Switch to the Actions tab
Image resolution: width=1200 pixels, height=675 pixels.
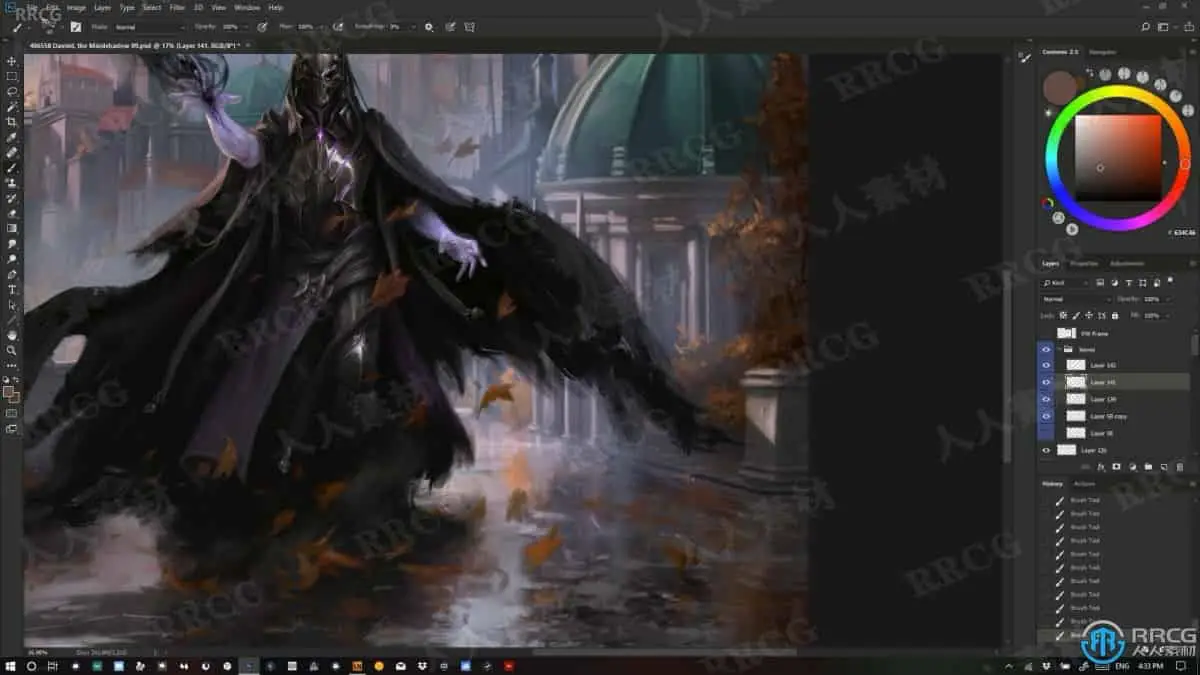tap(1084, 484)
